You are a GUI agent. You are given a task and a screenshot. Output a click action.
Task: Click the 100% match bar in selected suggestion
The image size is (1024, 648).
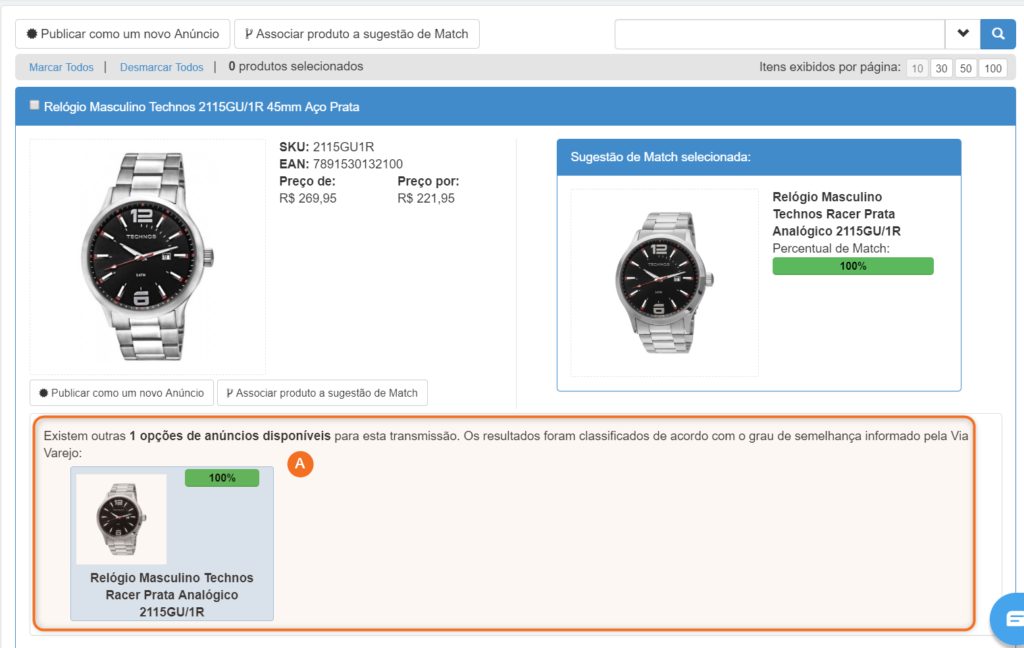853,266
